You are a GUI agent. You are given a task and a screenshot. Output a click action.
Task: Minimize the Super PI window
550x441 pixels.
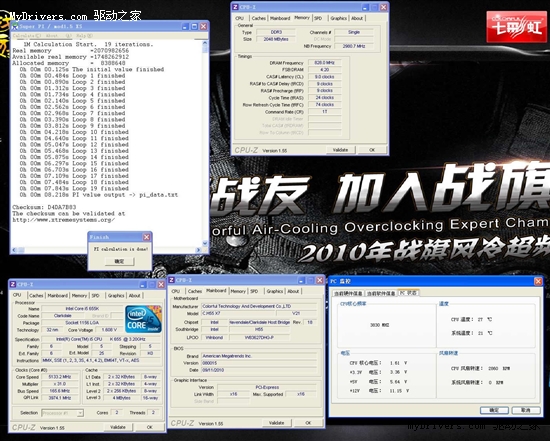(185, 26)
